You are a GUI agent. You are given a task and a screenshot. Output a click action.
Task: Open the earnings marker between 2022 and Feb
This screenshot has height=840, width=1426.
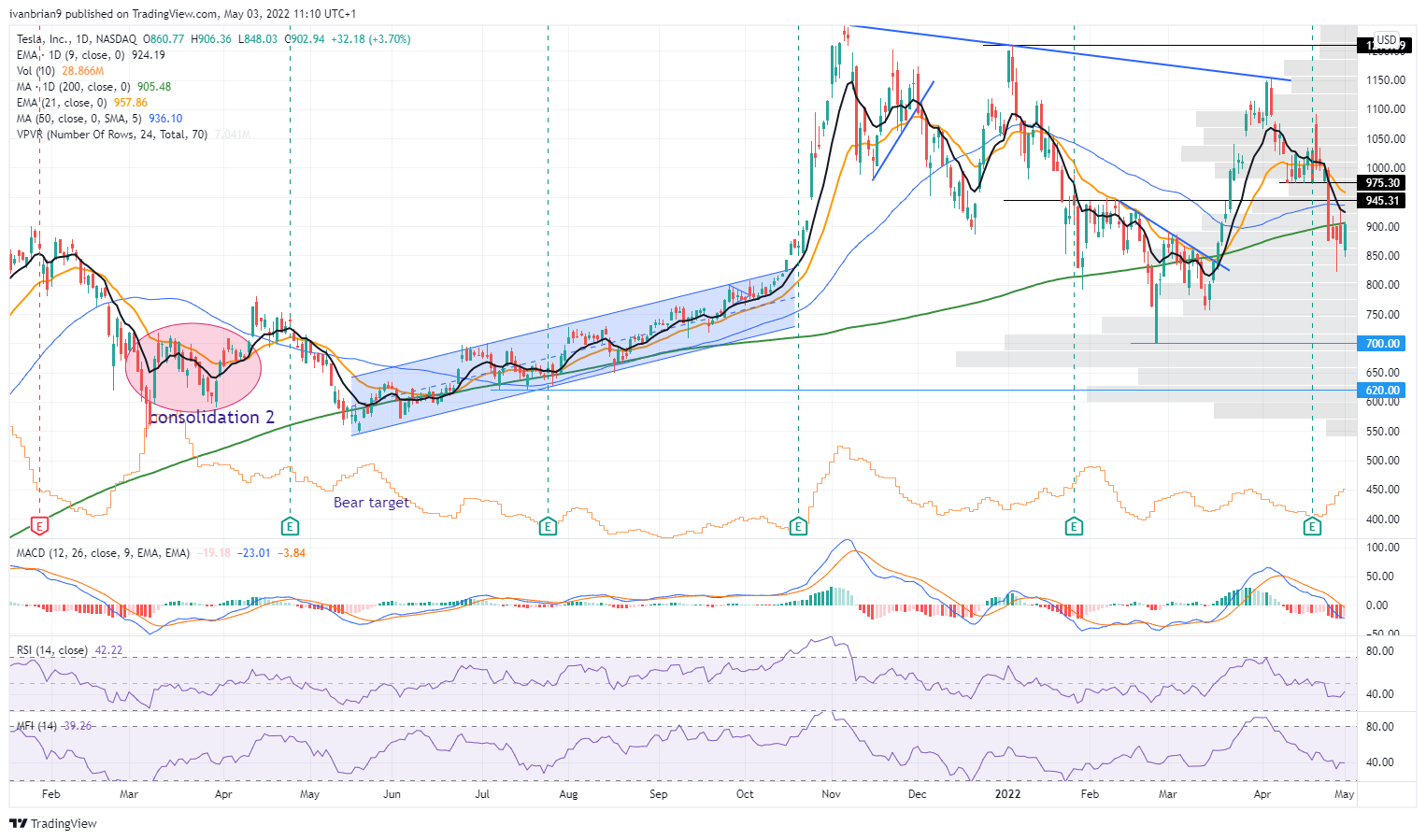pos(1075,526)
